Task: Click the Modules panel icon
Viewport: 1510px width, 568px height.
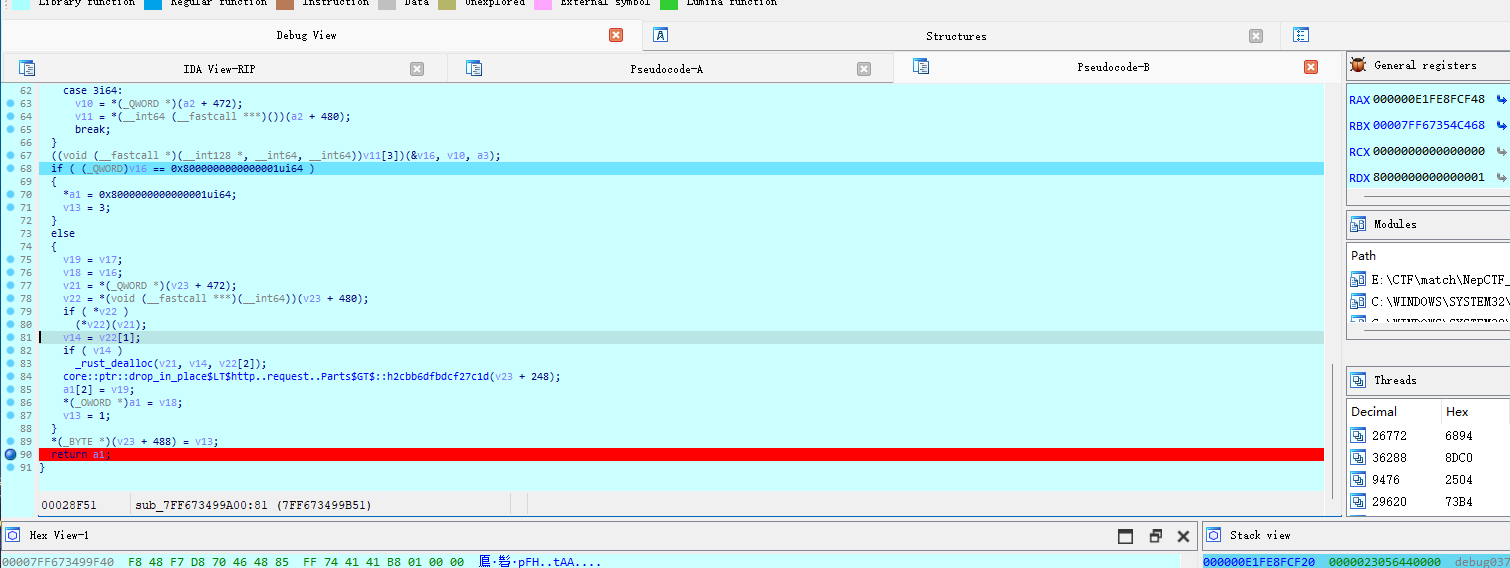Action: (x=1358, y=224)
